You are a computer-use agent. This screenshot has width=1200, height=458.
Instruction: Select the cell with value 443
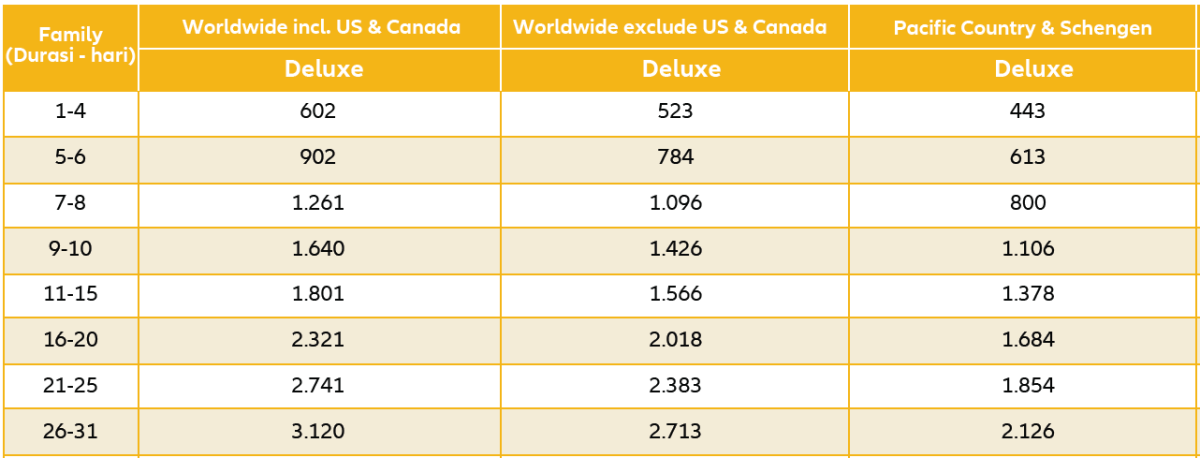[x=1028, y=112]
